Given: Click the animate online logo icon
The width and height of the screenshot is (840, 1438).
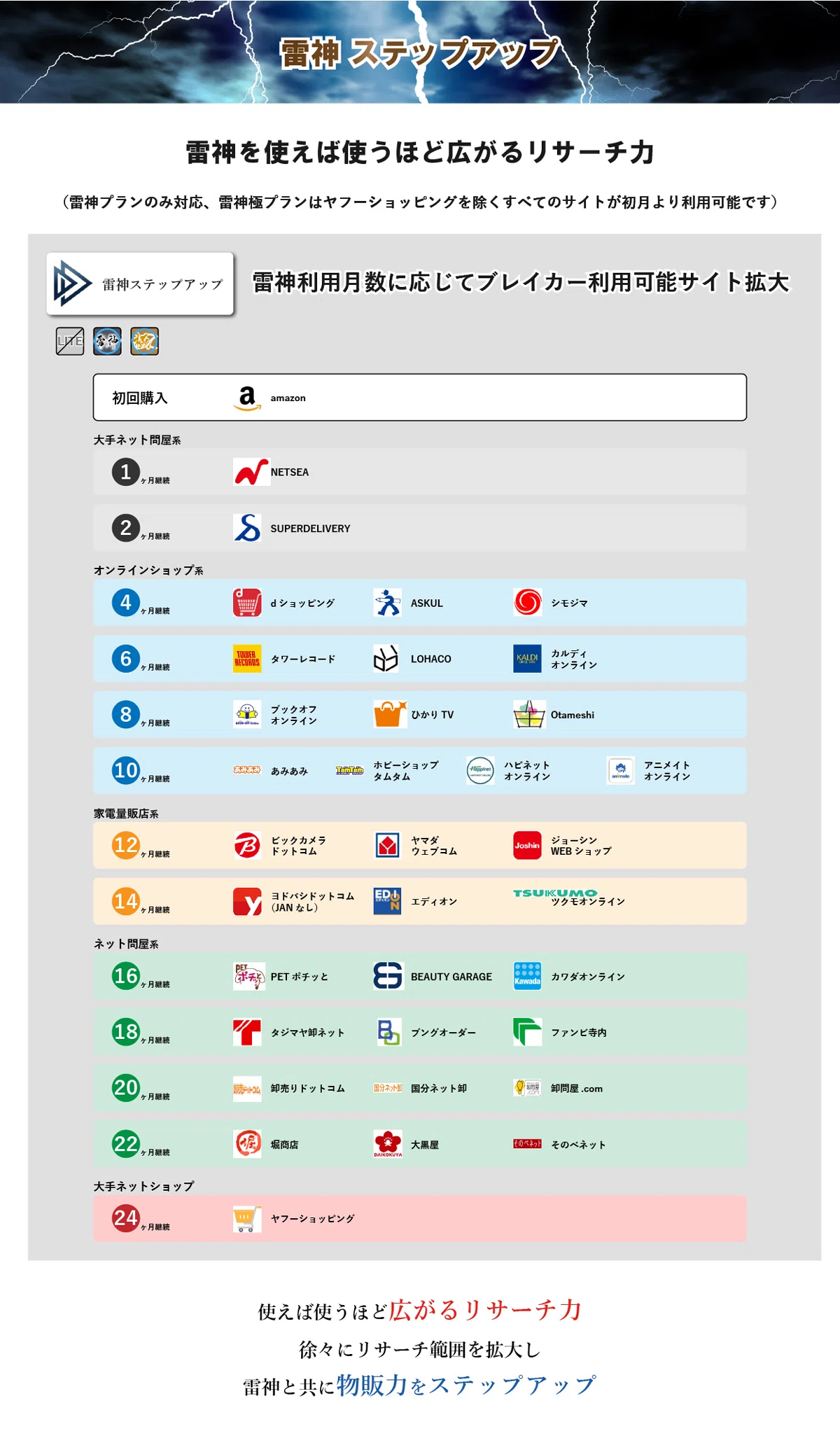Looking at the screenshot, I should point(620,771).
